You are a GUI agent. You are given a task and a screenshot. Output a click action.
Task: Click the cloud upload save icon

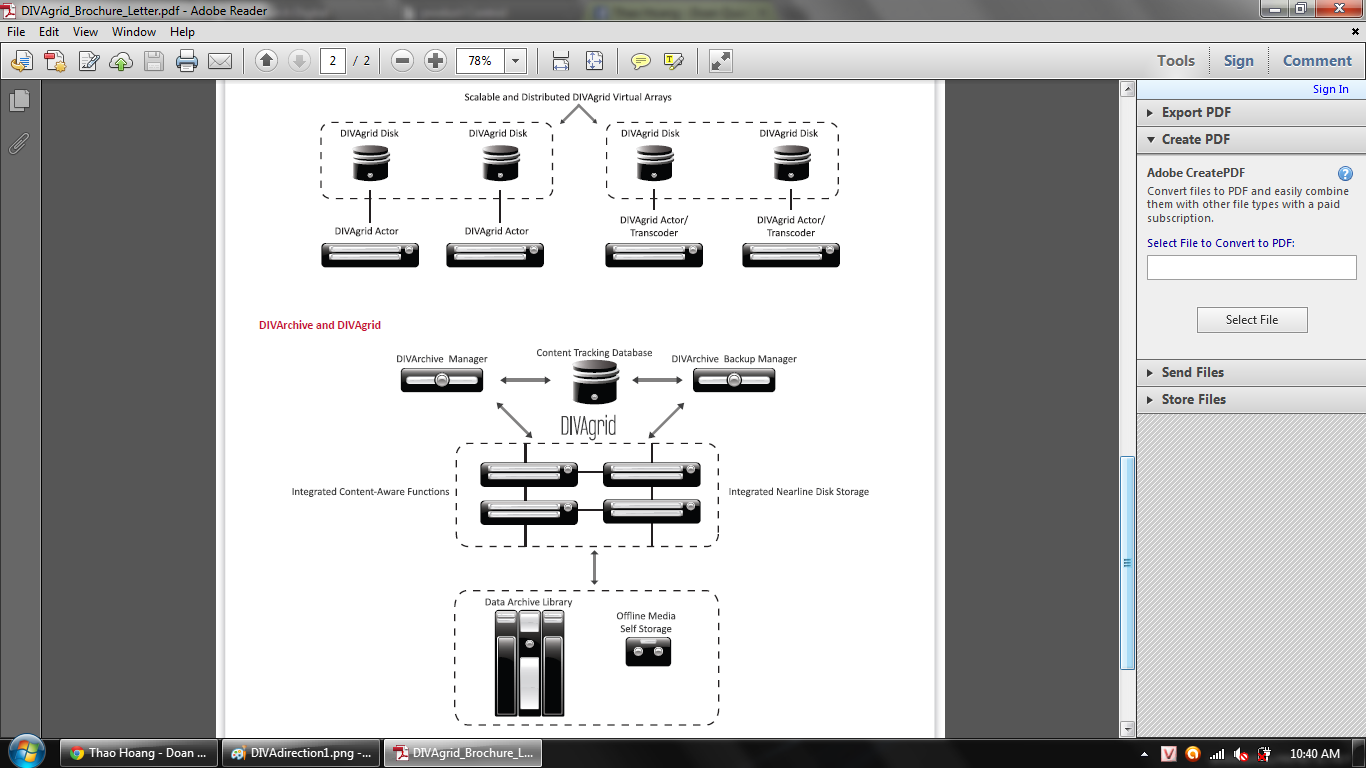(121, 61)
